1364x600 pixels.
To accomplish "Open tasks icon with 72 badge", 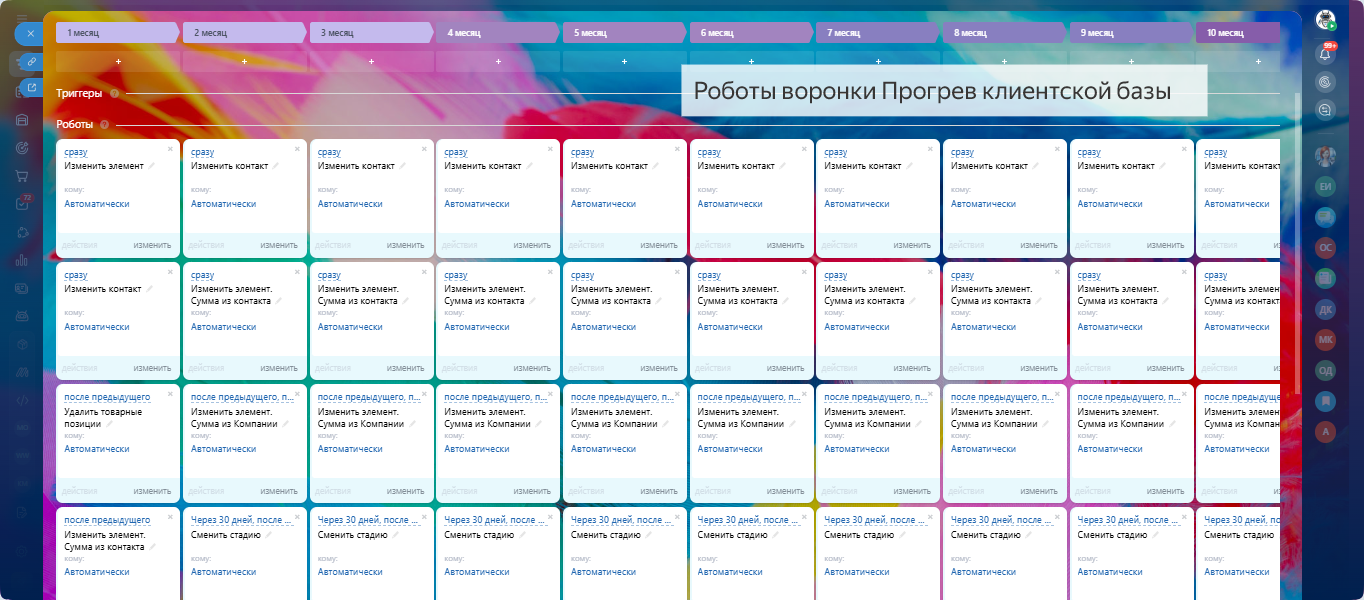I will (x=22, y=204).
